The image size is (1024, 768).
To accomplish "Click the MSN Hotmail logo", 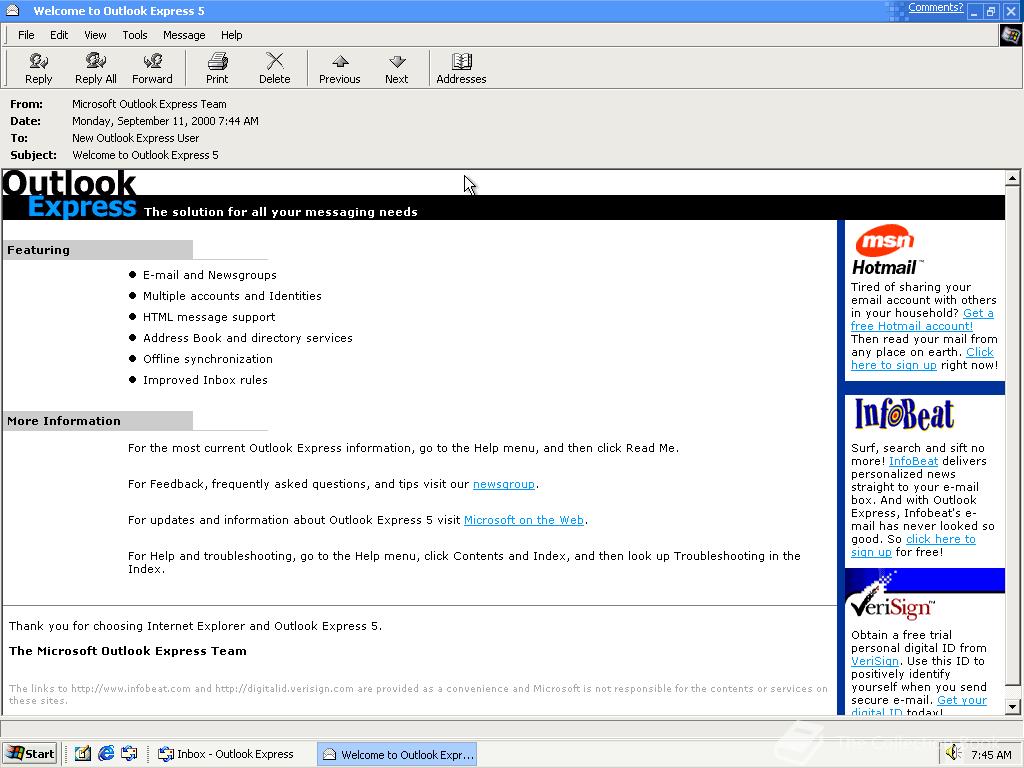I will [x=886, y=251].
